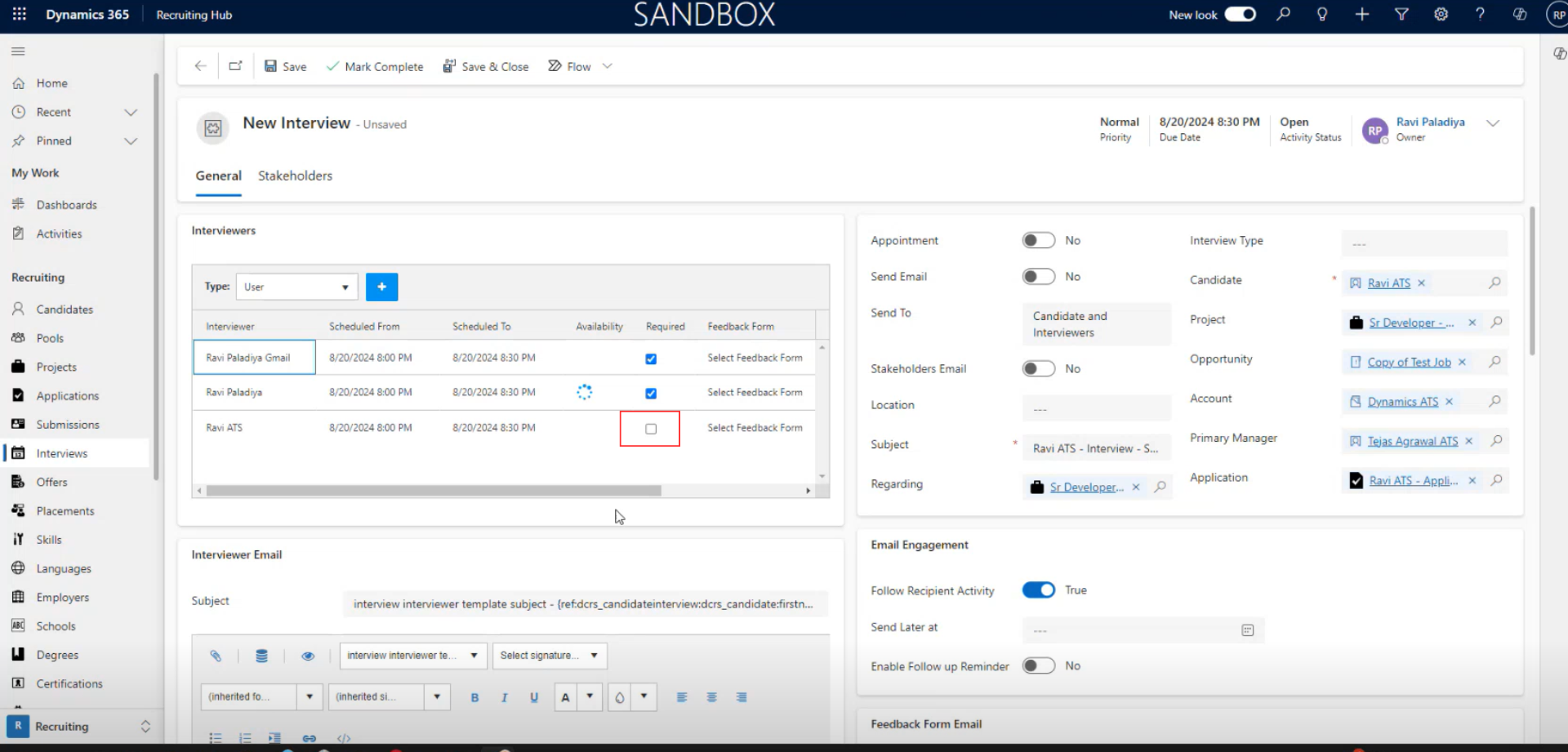
Task: Toggle the New look switch
Action: coord(1240,14)
